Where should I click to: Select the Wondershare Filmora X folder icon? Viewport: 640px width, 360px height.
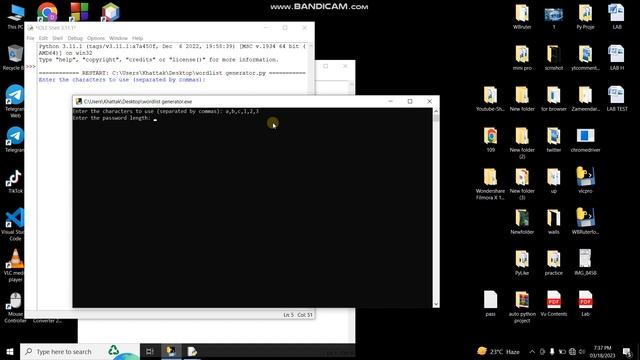(490, 184)
